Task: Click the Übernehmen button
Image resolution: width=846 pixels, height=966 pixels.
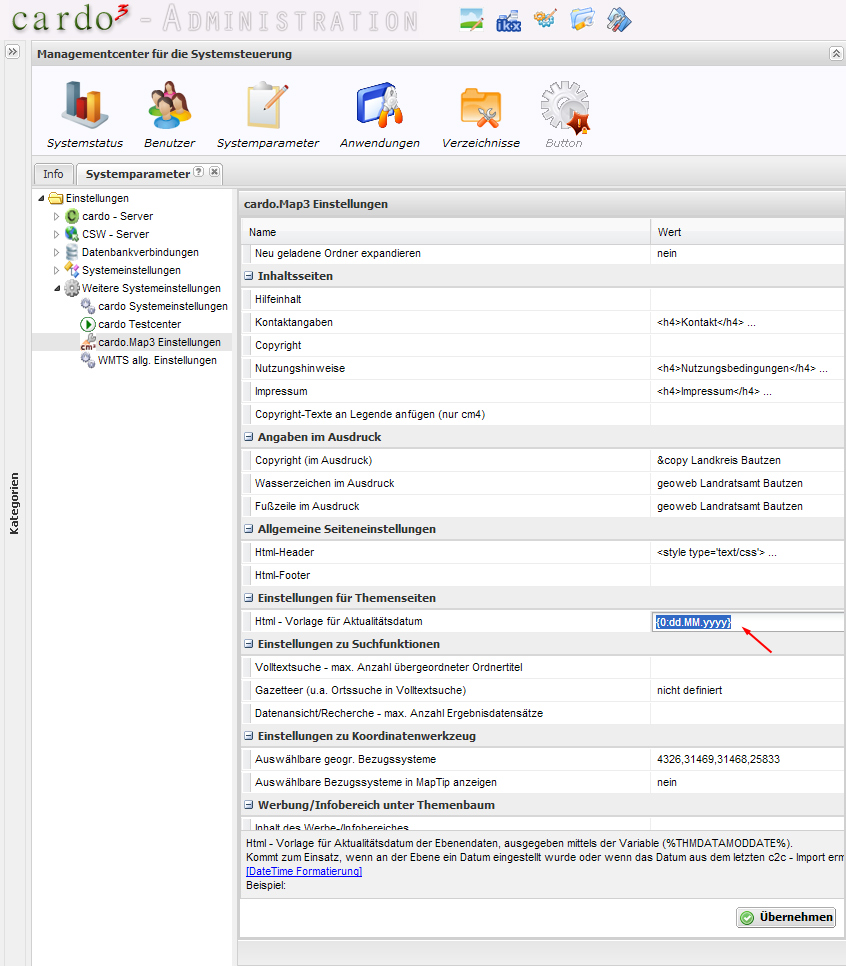Action: click(785, 918)
